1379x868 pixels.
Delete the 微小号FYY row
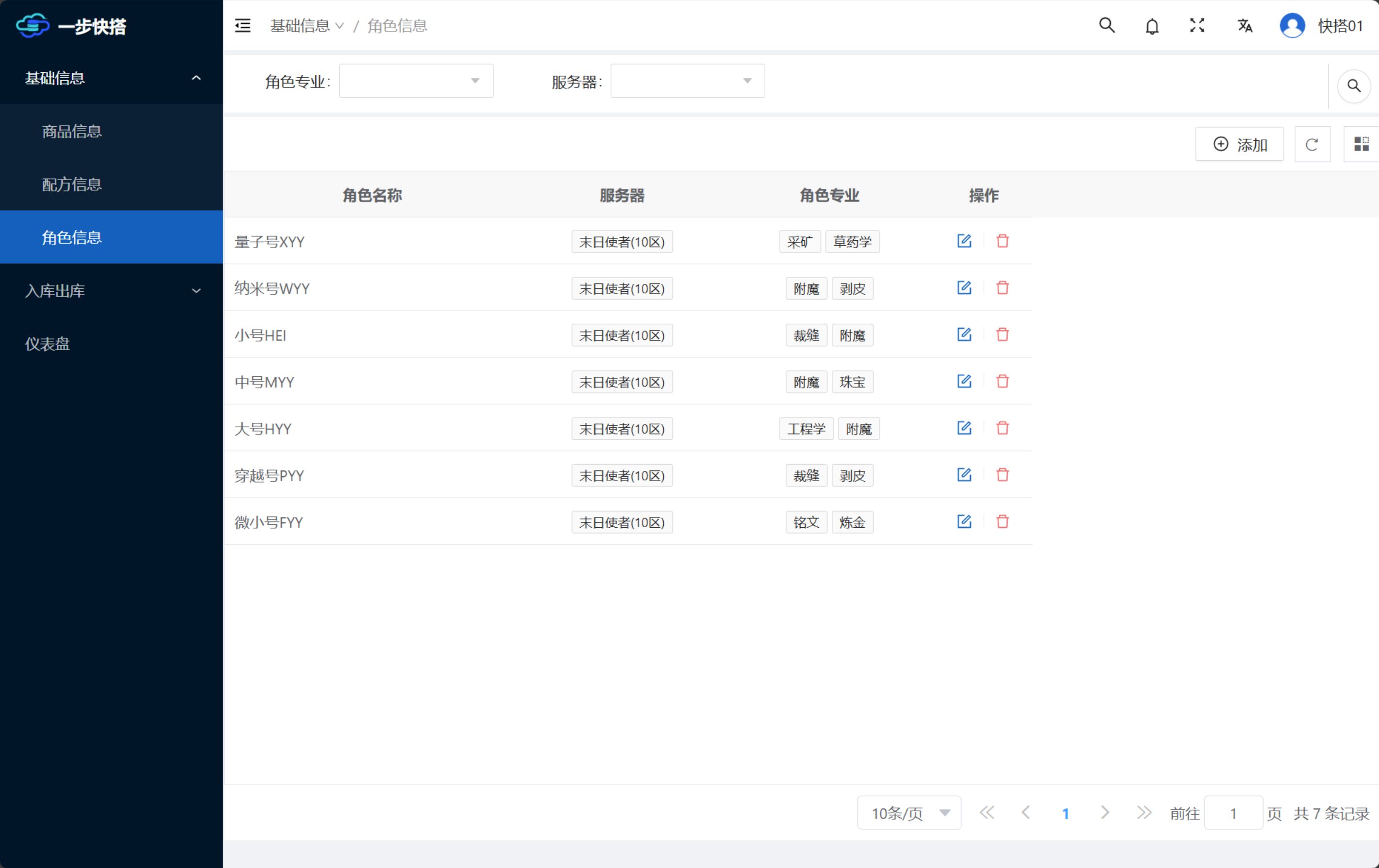point(1002,521)
